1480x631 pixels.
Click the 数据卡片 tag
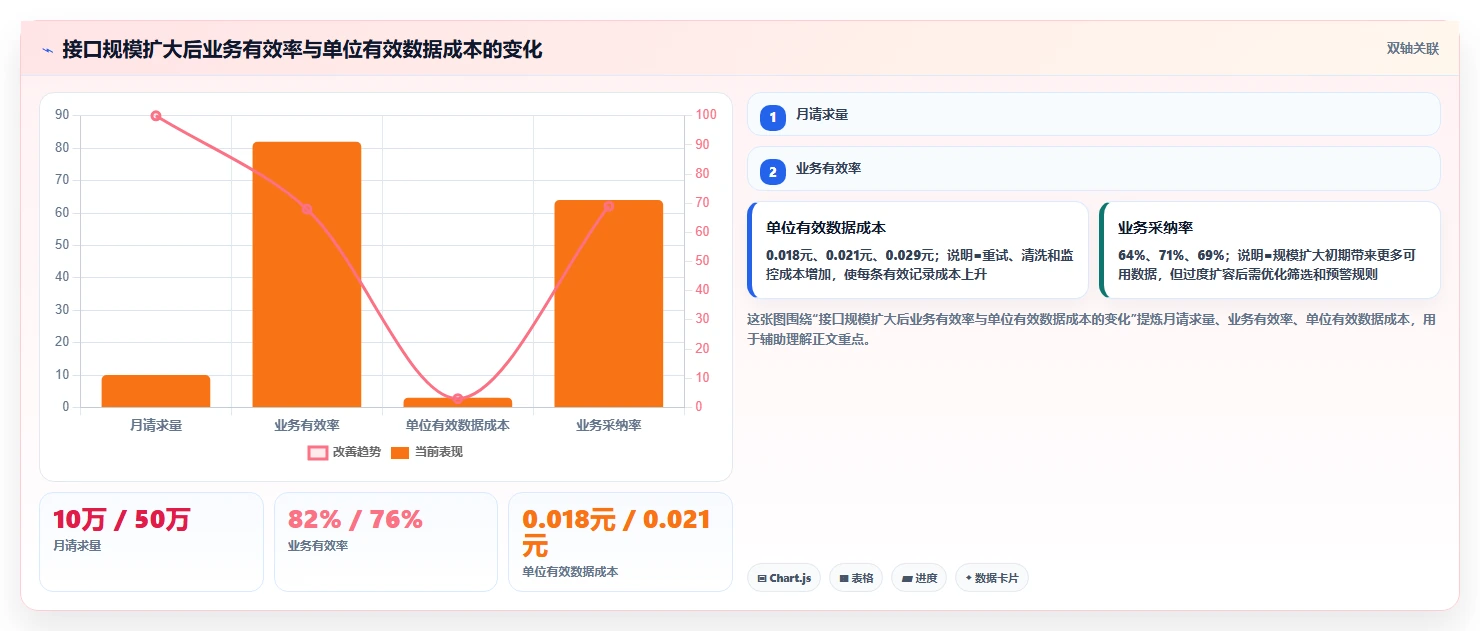pyautogui.click(x=992, y=578)
